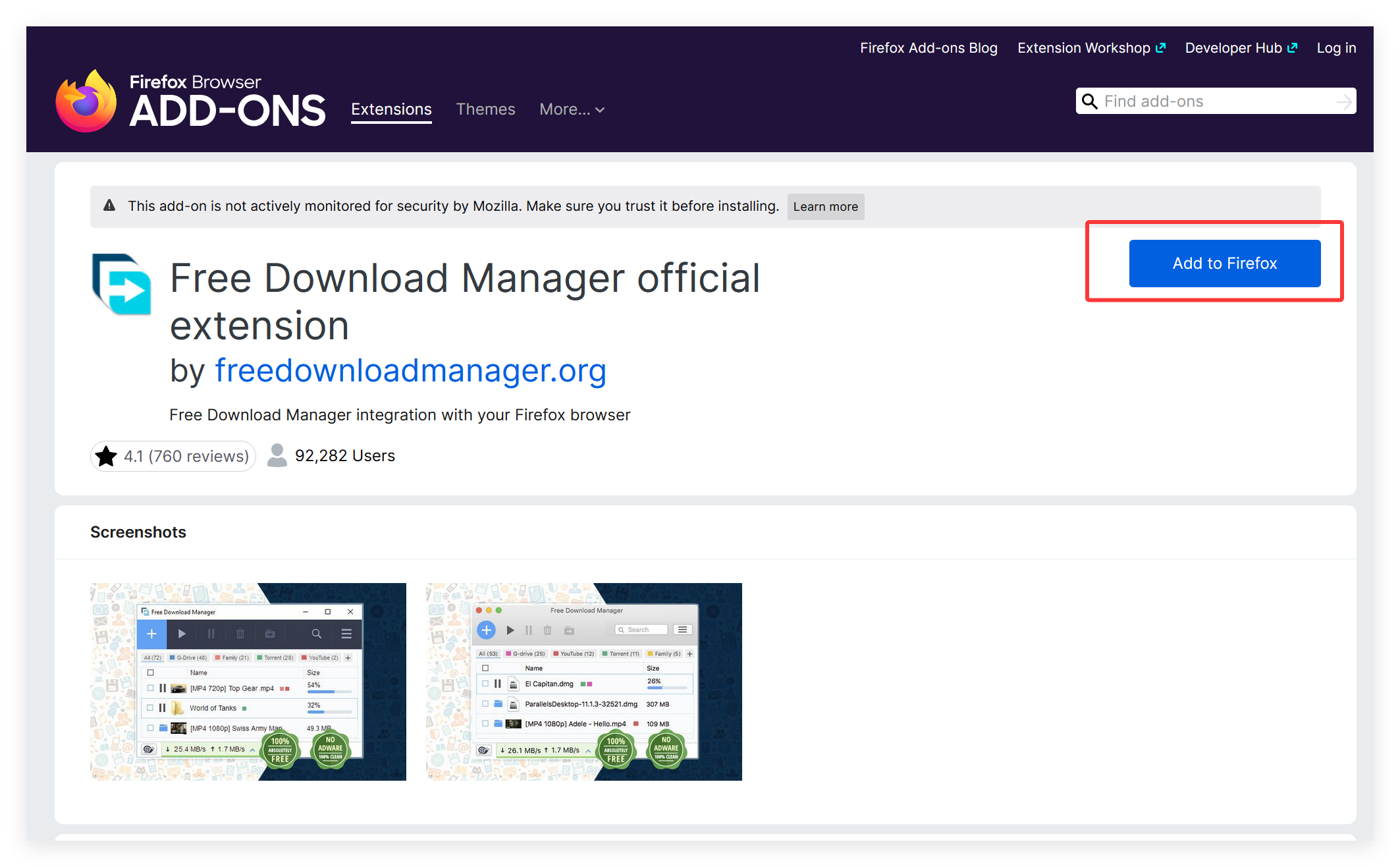This screenshot has width=1400, height=867.
Task: Click the search submit arrow icon
Action: 1343,101
